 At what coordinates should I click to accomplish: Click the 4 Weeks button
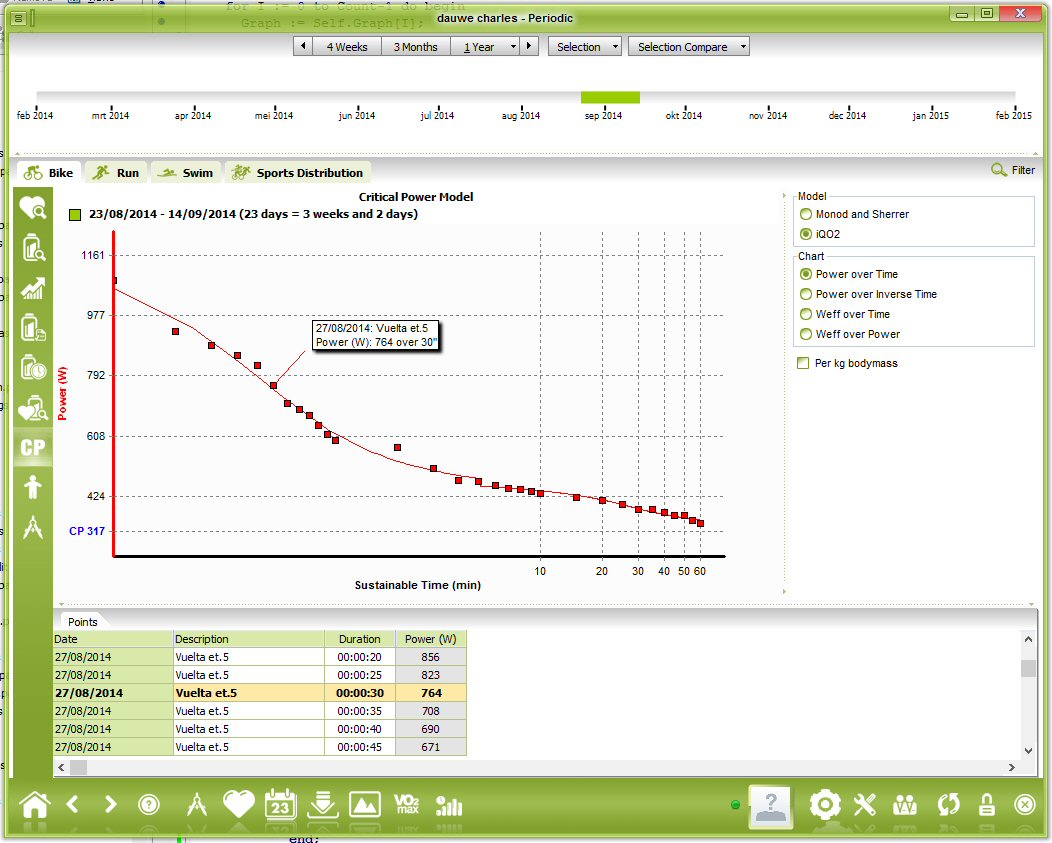click(347, 46)
